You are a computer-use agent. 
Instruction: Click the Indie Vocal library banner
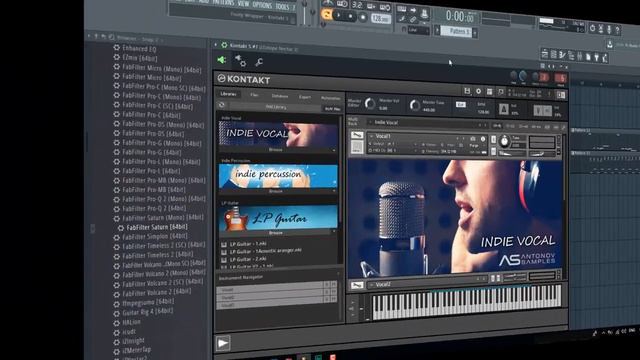278,134
